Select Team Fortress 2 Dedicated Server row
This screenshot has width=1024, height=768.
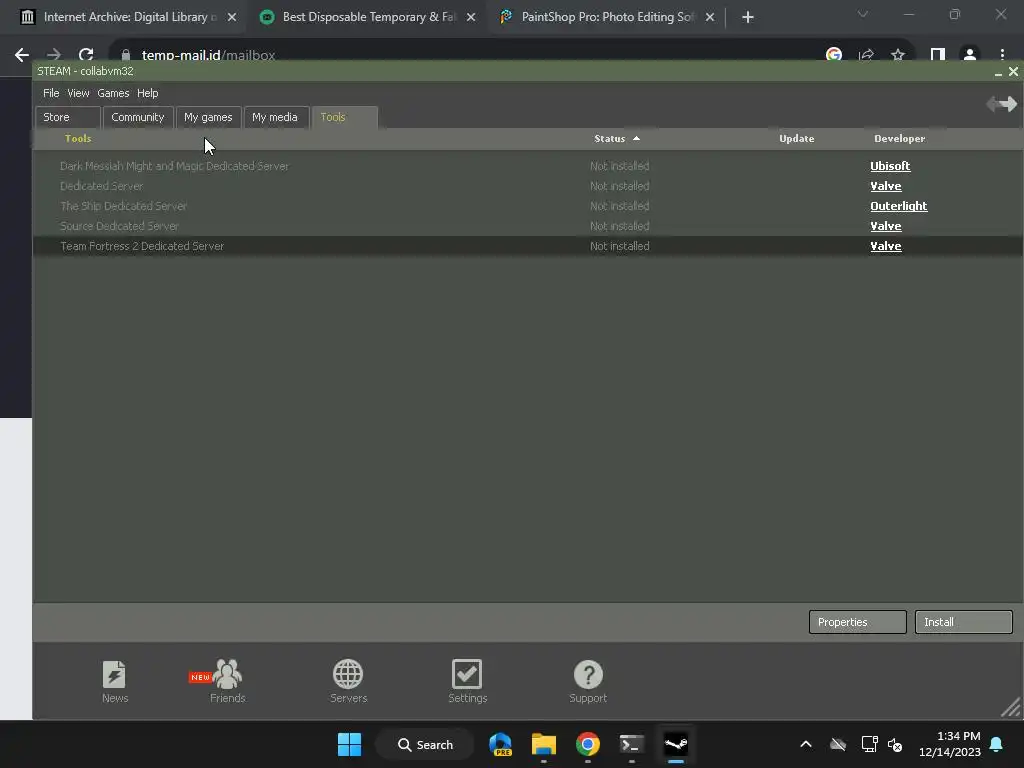[x=528, y=246]
